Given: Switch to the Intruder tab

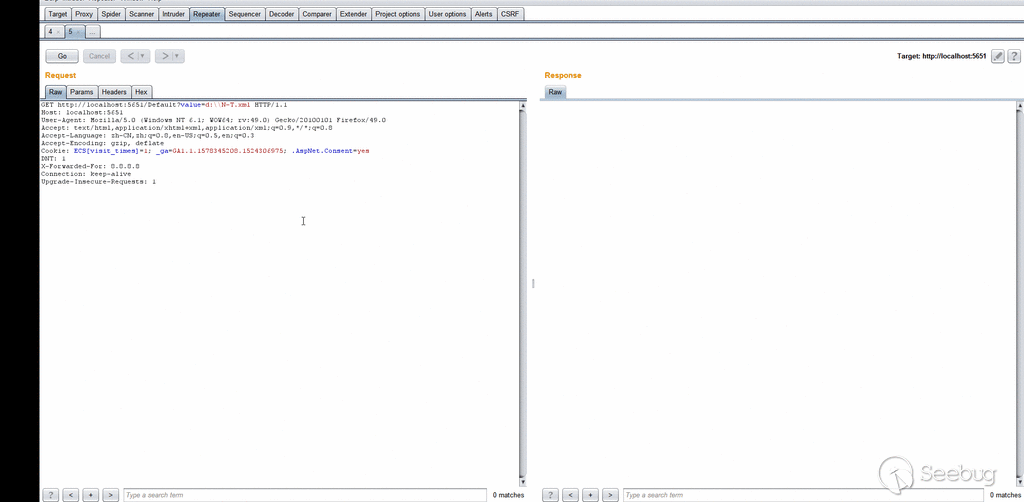Looking at the screenshot, I should click(174, 15).
